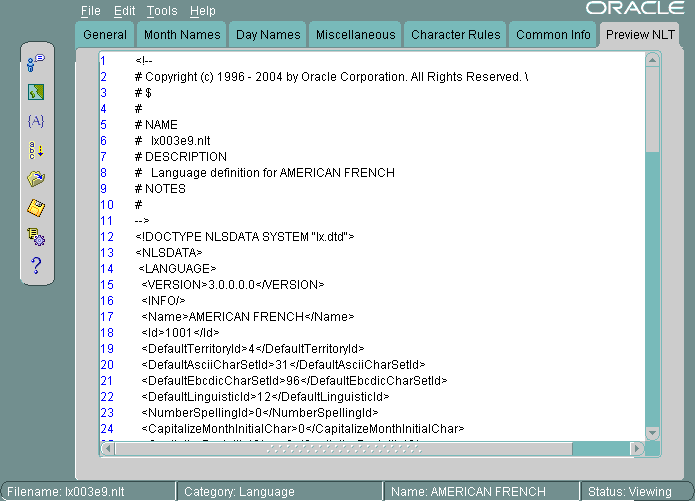Save using the floppy disk icon
The image size is (695, 501).
[x=36, y=208]
